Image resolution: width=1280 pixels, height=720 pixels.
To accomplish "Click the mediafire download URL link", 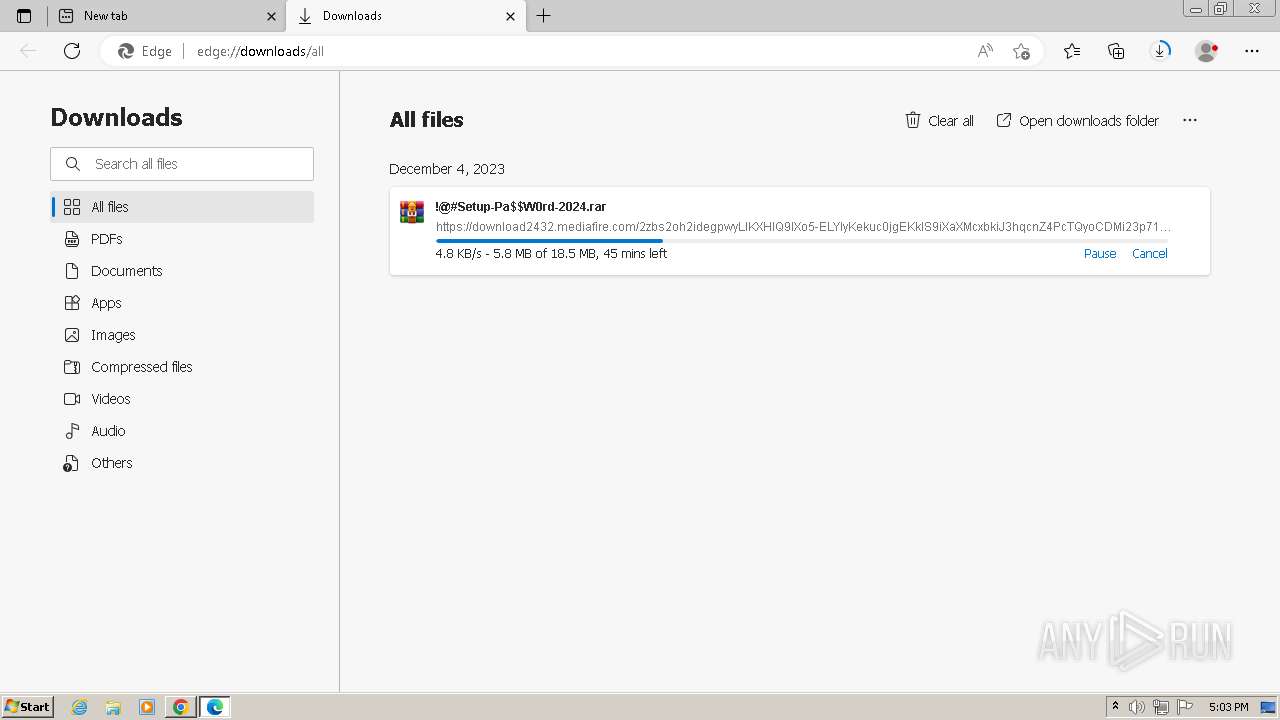I will [x=803, y=227].
